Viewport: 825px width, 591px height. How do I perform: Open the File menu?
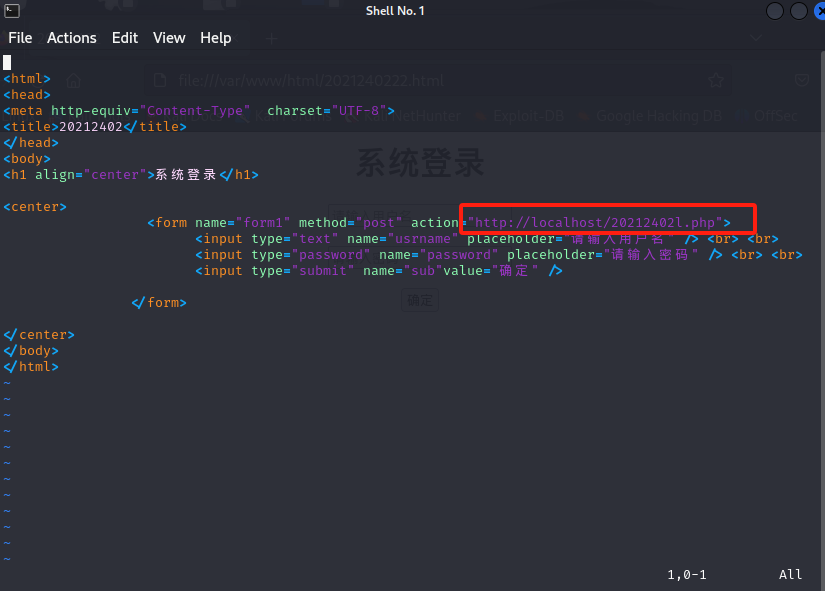[20, 38]
